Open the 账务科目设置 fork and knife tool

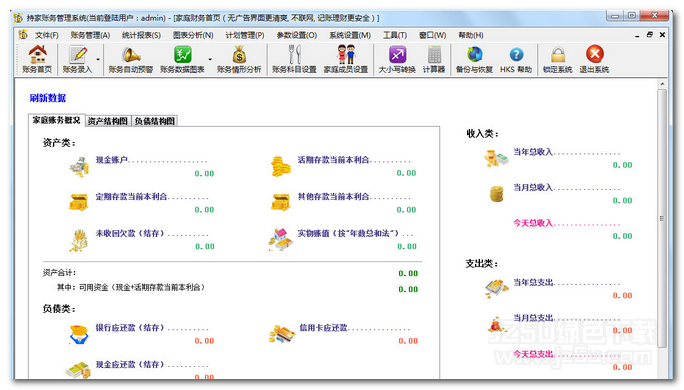pos(294,59)
